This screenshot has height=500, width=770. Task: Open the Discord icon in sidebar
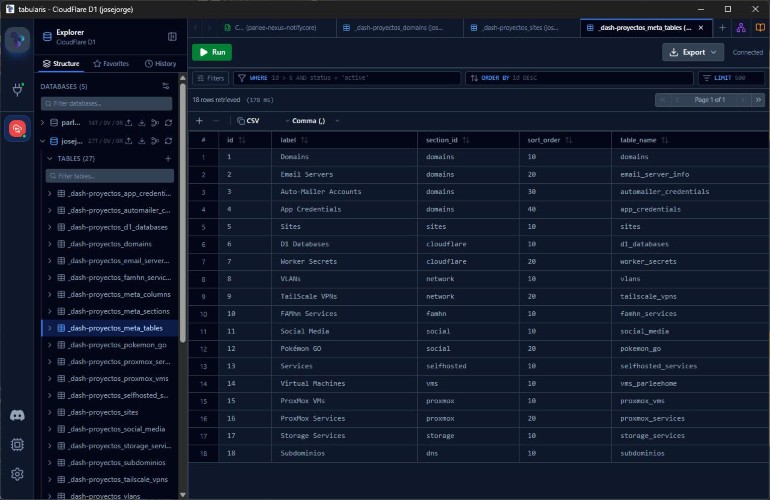[17, 415]
